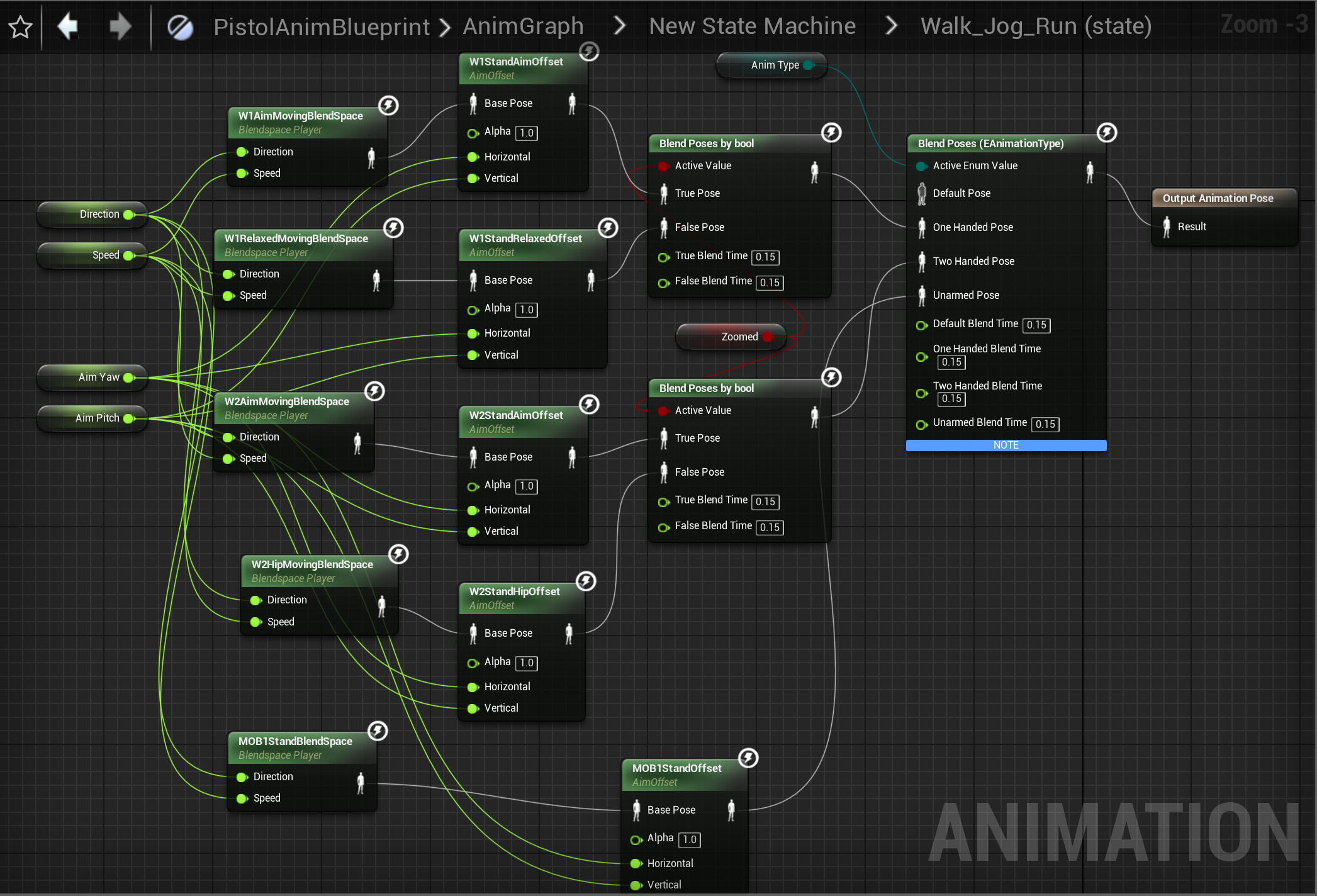Click the forward navigation arrow
Screen dimensions: 1317x896
(120, 26)
